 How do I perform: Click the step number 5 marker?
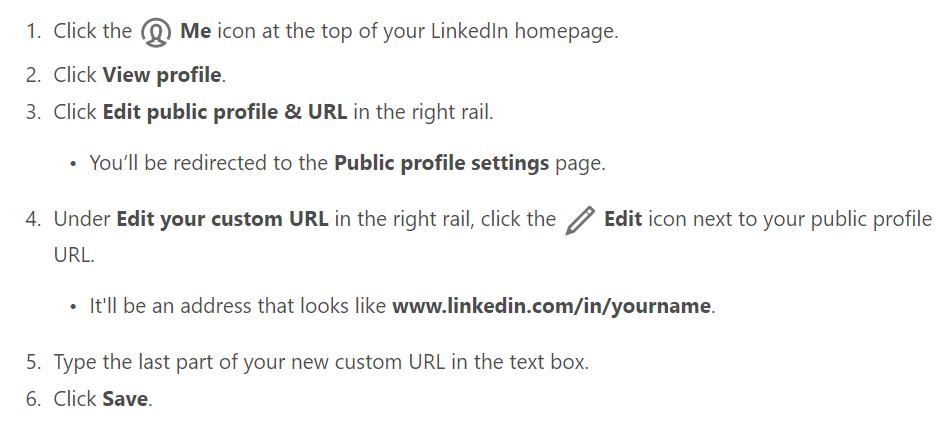(x=33, y=362)
